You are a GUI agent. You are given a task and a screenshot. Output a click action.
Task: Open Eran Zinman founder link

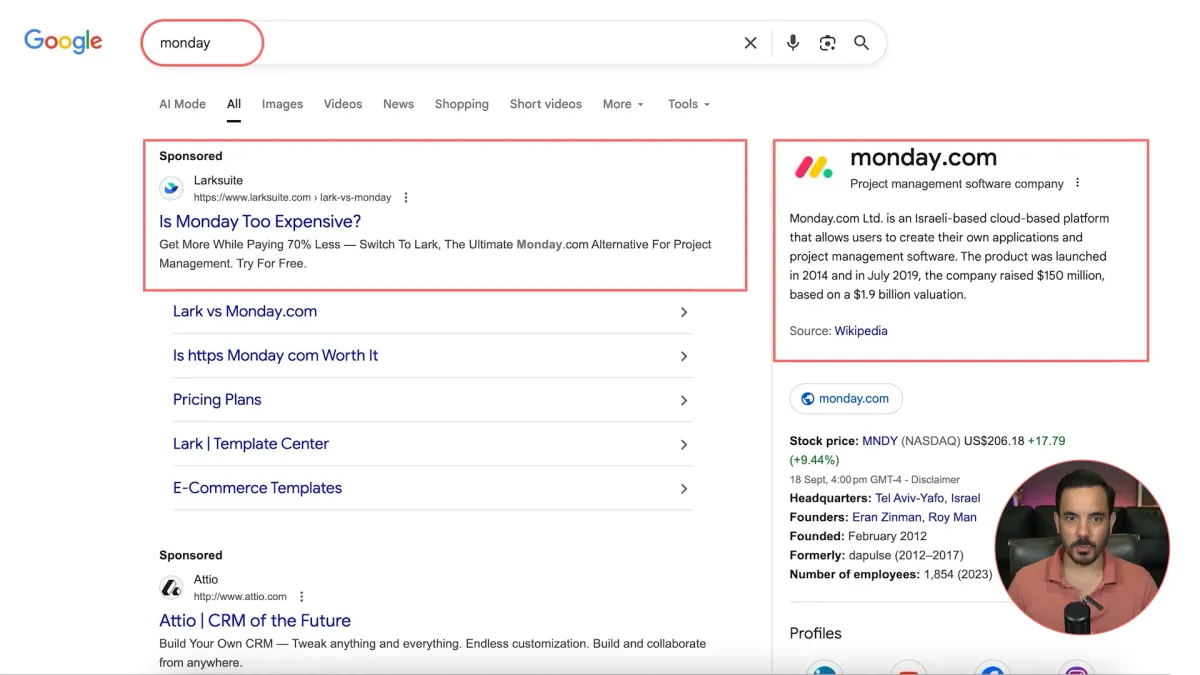pyautogui.click(x=886, y=517)
